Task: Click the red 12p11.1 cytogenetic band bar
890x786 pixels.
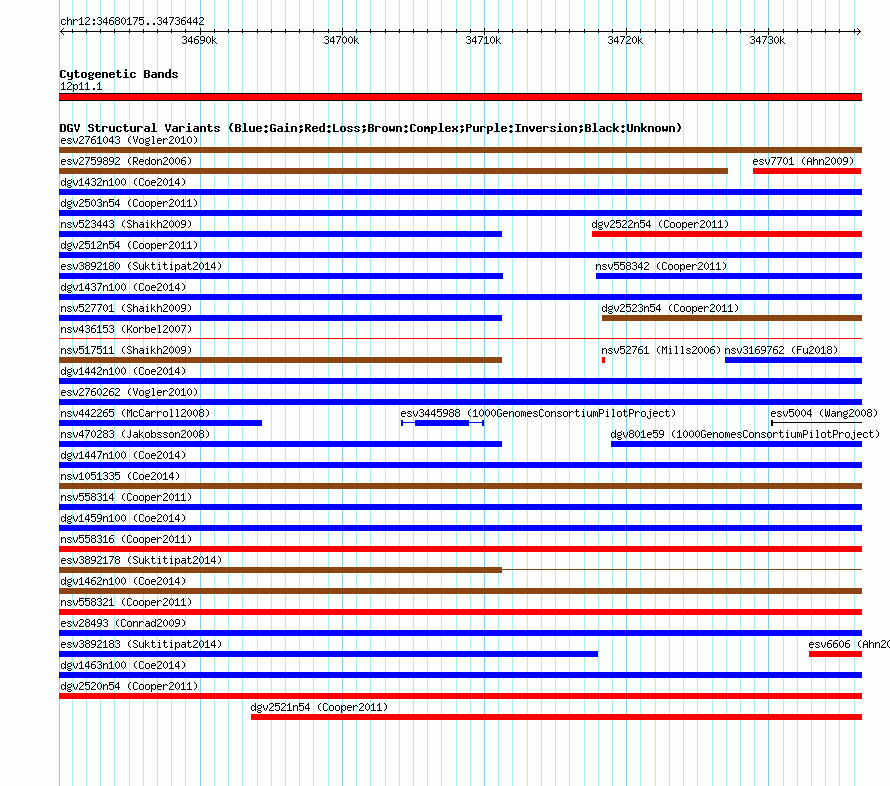Action: point(460,97)
